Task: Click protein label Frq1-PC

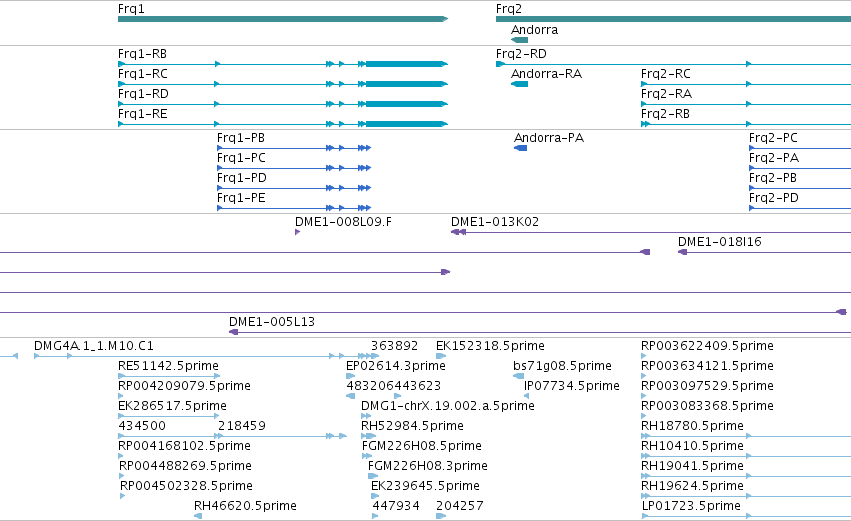Action: tap(242, 158)
